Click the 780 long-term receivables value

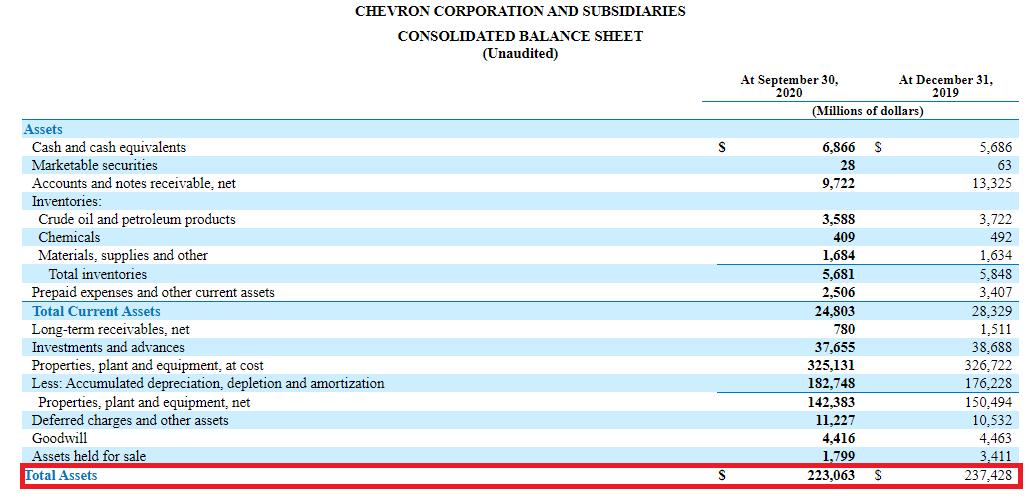tap(844, 329)
